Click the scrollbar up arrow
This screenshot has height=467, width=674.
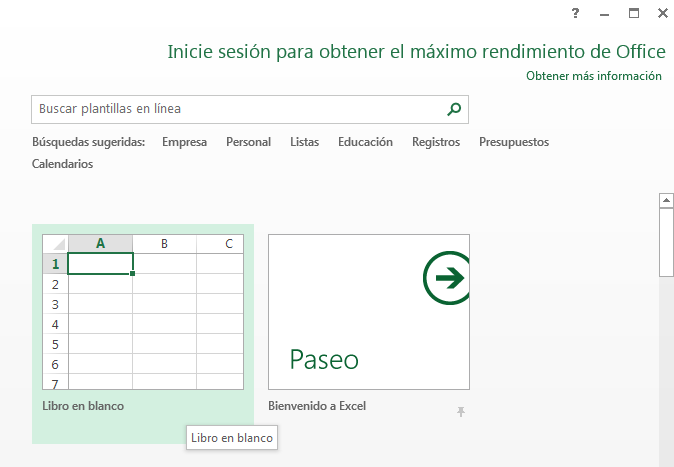coord(666,200)
